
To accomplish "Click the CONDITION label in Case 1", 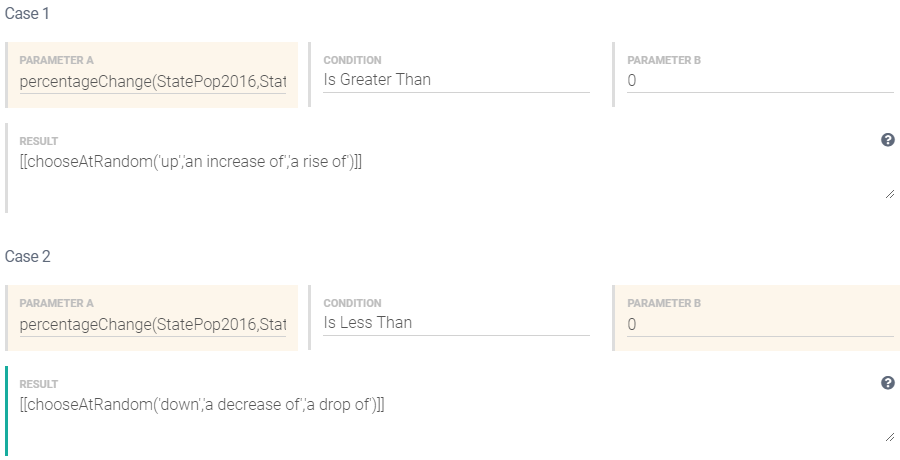I will point(352,61).
